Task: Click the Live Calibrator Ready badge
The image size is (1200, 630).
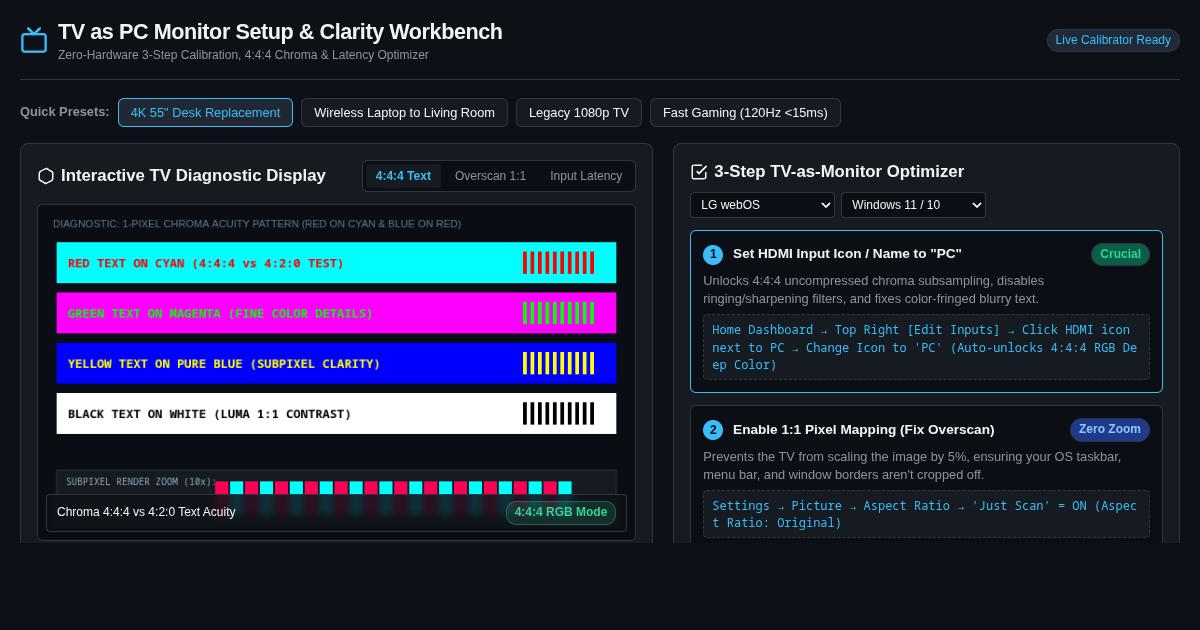Action: click(x=1113, y=40)
